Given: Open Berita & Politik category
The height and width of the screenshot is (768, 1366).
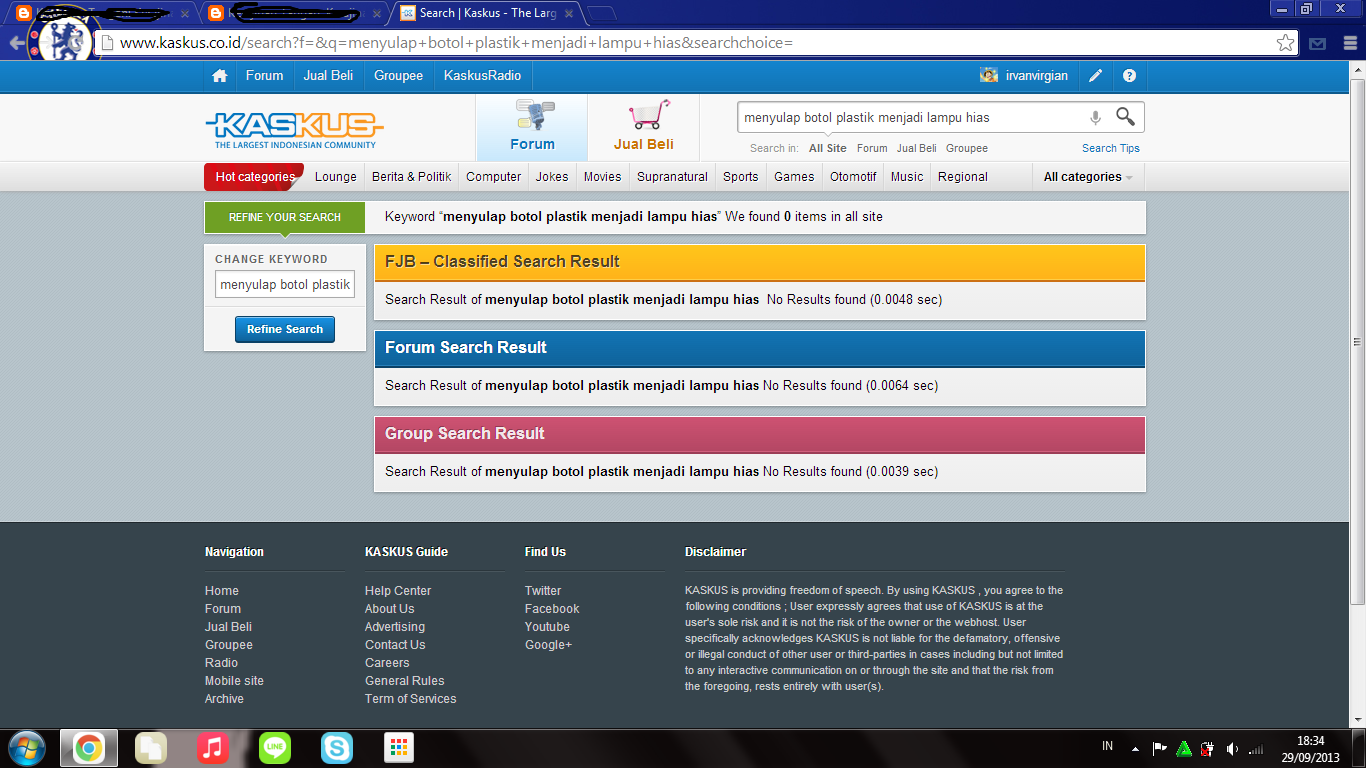Looking at the screenshot, I should 412,177.
